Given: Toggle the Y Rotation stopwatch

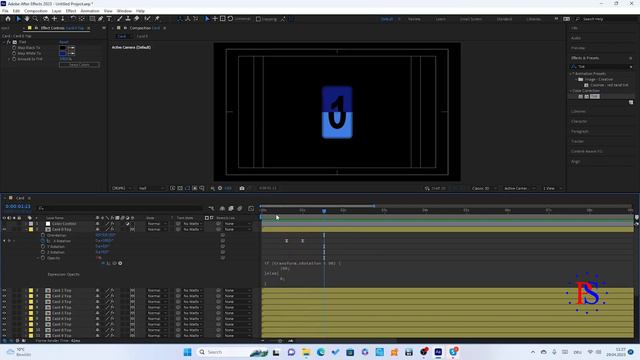Looking at the screenshot, I should (43, 247).
